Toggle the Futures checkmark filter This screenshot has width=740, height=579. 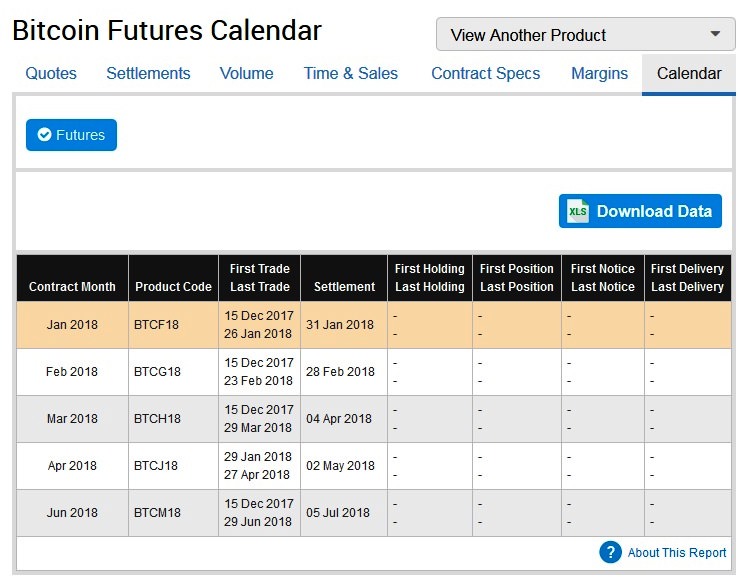tap(71, 135)
